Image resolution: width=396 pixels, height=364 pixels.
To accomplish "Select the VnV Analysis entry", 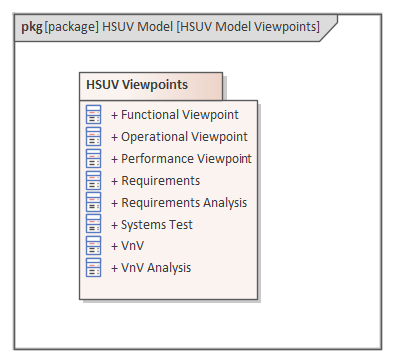I will (x=151, y=268).
